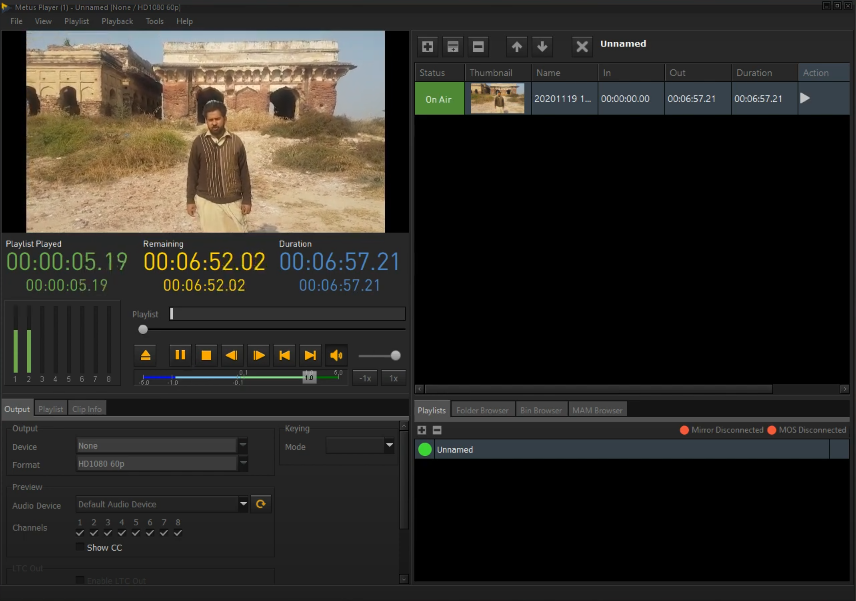
Task: Click the Duration column header
Action: (x=764, y=73)
